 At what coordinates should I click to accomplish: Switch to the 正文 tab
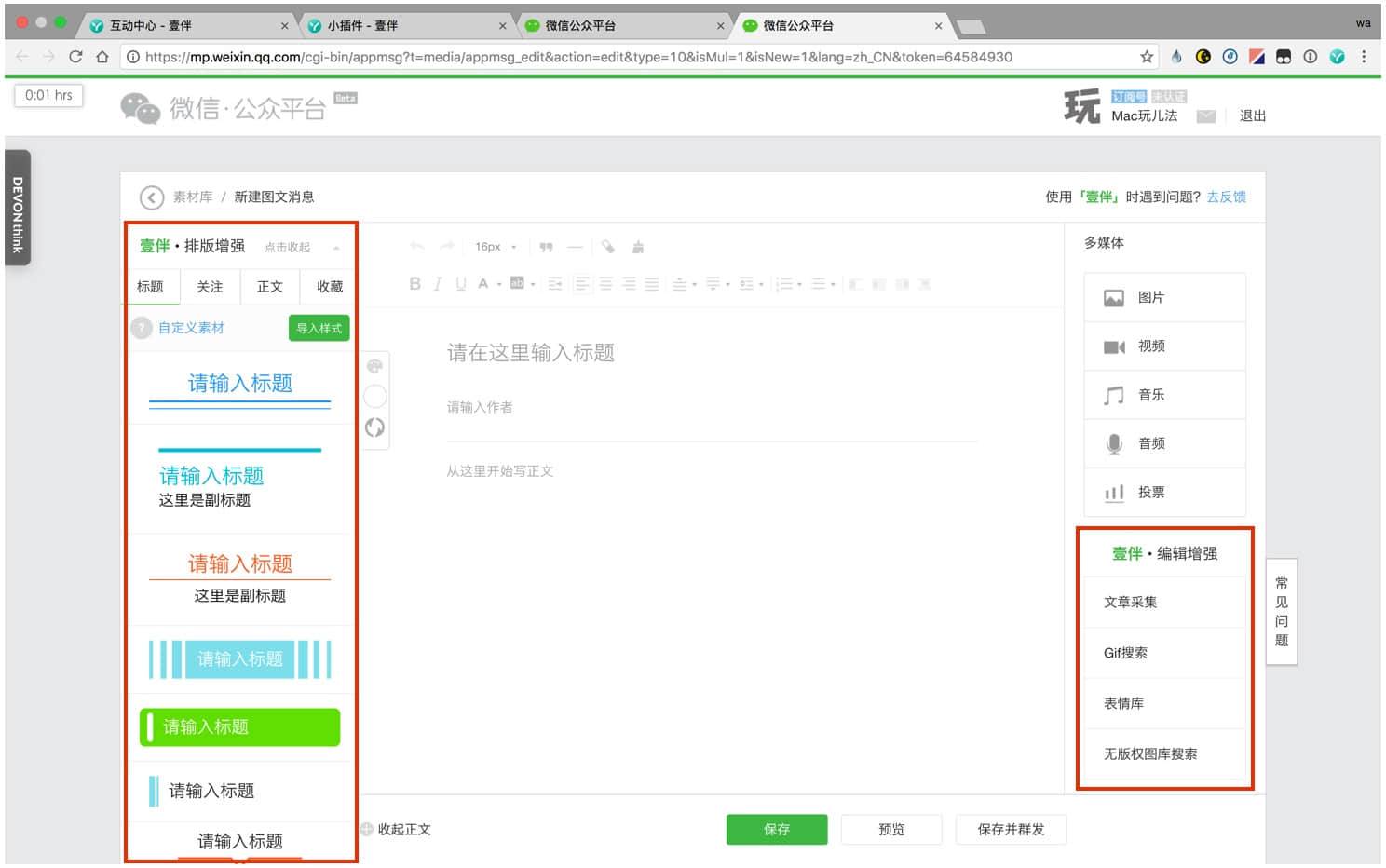(x=270, y=287)
